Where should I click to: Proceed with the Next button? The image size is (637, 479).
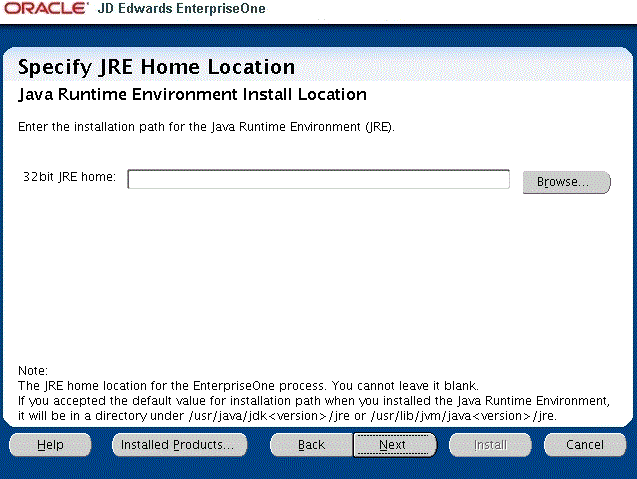click(x=394, y=445)
